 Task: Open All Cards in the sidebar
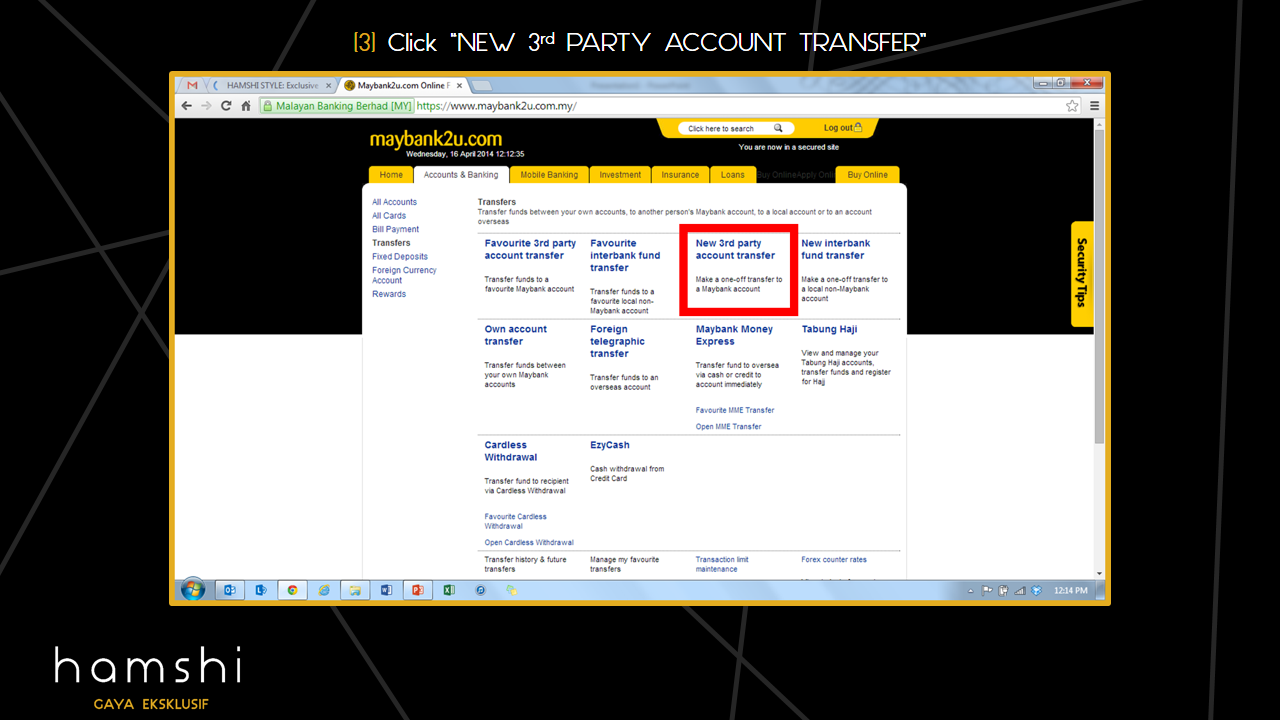tap(389, 216)
